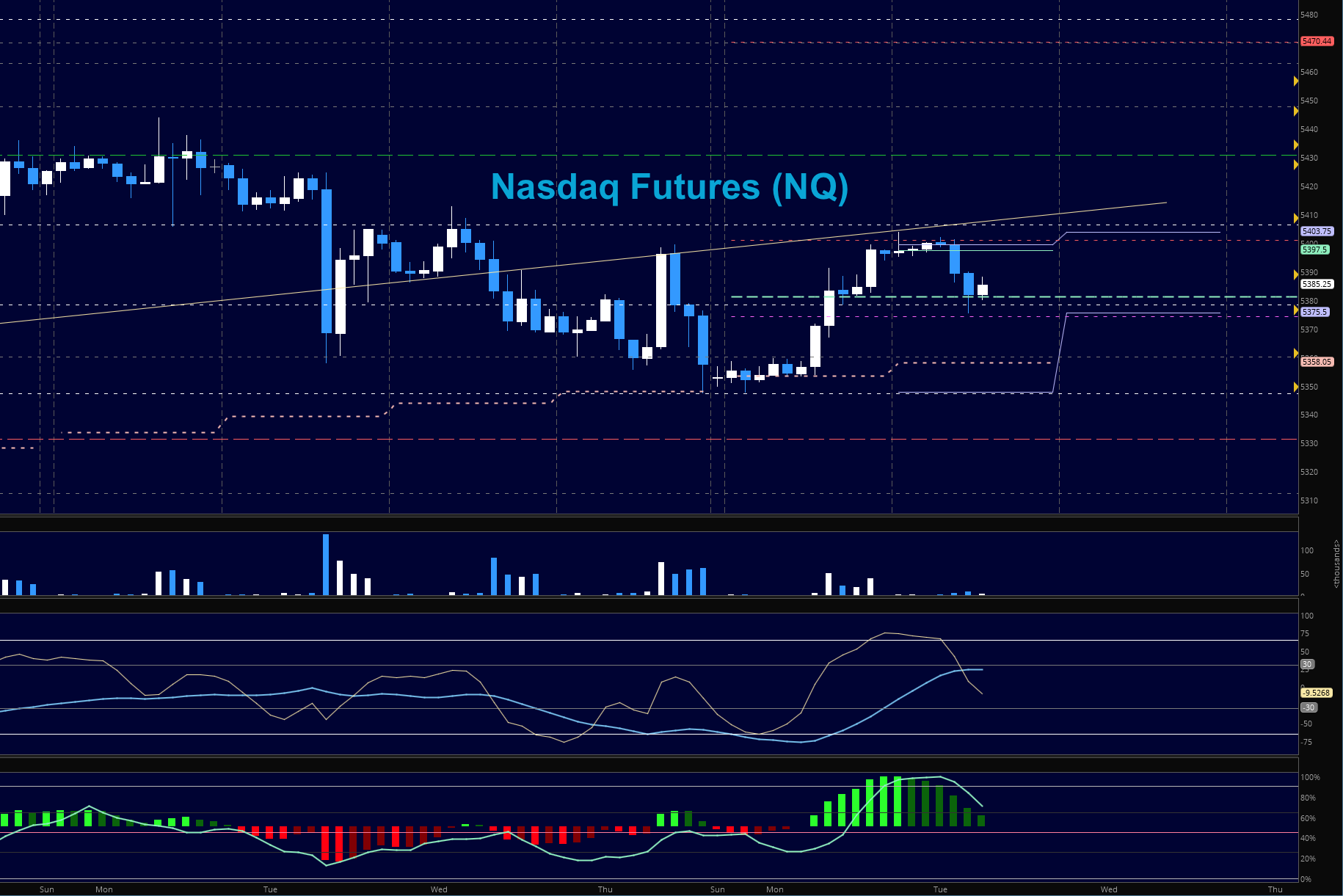Click the 5330 price axis label

1309,443
